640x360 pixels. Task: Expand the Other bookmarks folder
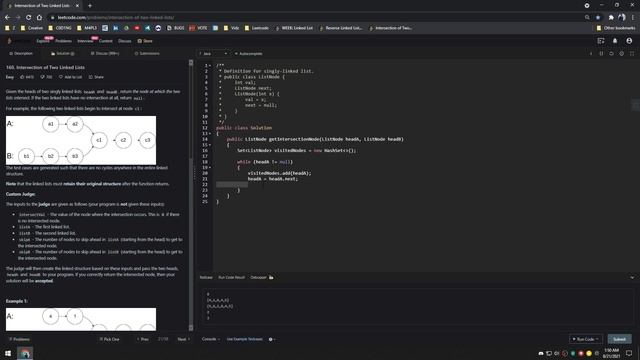(x=616, y=28)
